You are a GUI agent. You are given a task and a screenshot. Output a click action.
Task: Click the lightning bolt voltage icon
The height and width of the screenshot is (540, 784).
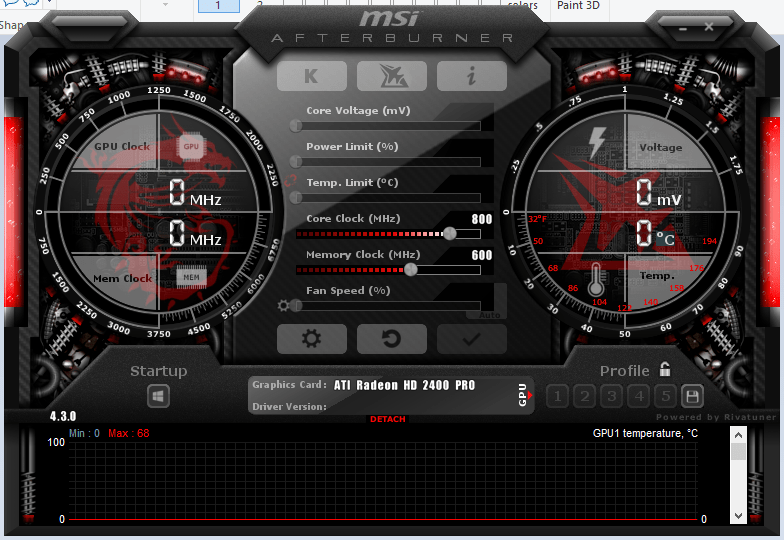click(x=597, y=142)
